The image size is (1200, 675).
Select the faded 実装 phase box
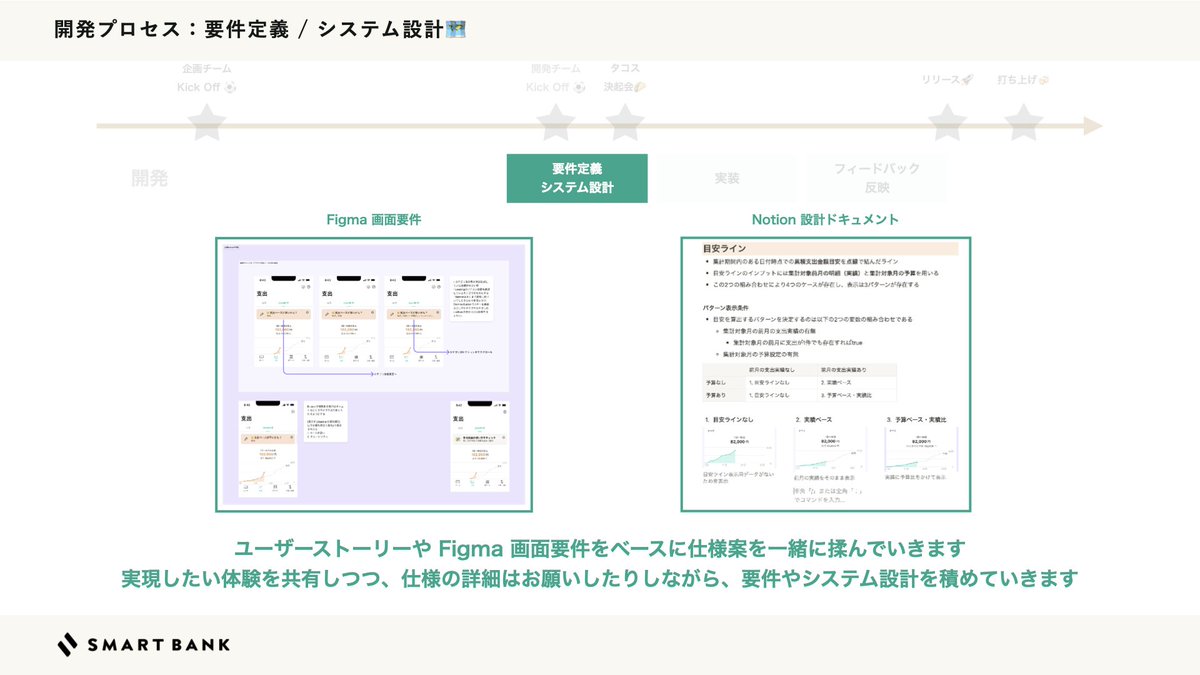coord(727,178)
